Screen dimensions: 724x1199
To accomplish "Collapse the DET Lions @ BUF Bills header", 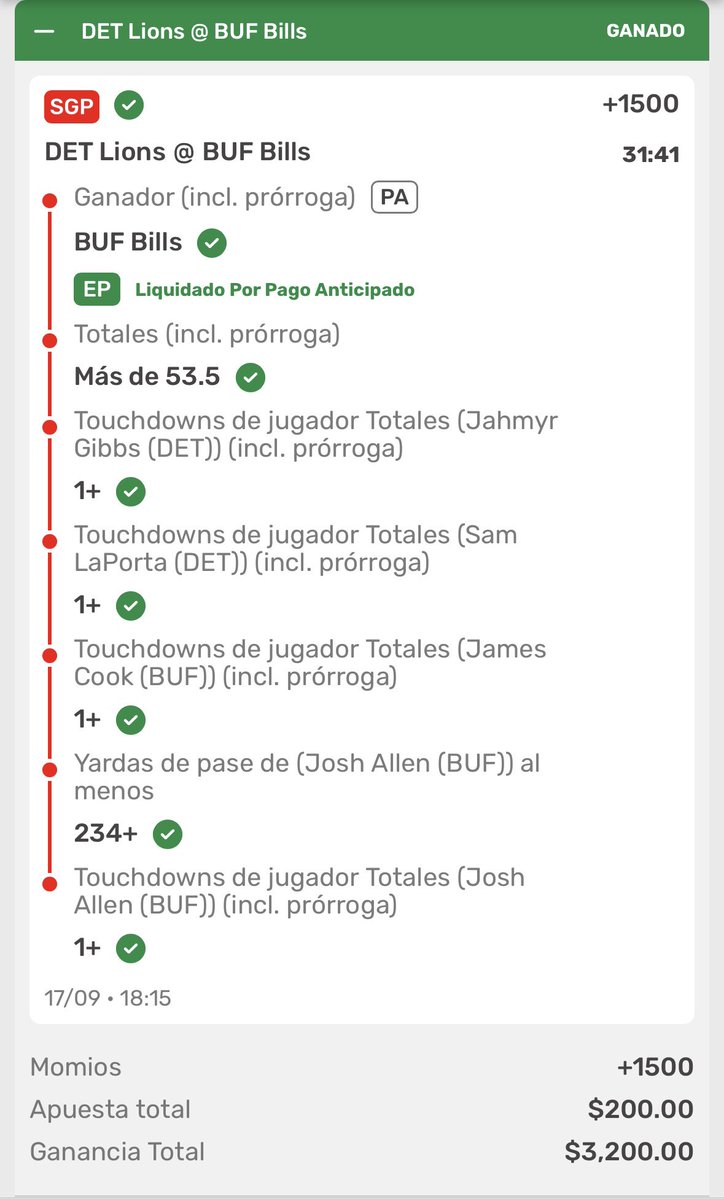I will 45,31.
